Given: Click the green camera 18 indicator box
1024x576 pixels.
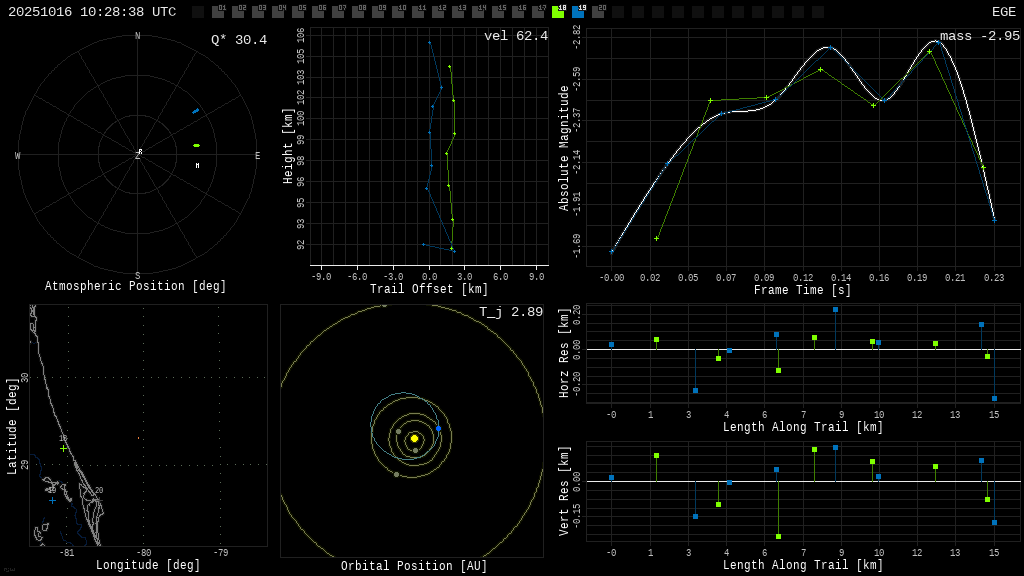Looking at the screenshot, I should click(558, 12).
